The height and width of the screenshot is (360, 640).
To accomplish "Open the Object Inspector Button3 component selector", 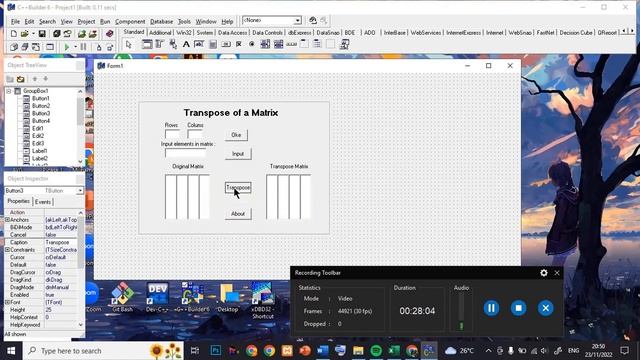I will [x=80, y=191].
